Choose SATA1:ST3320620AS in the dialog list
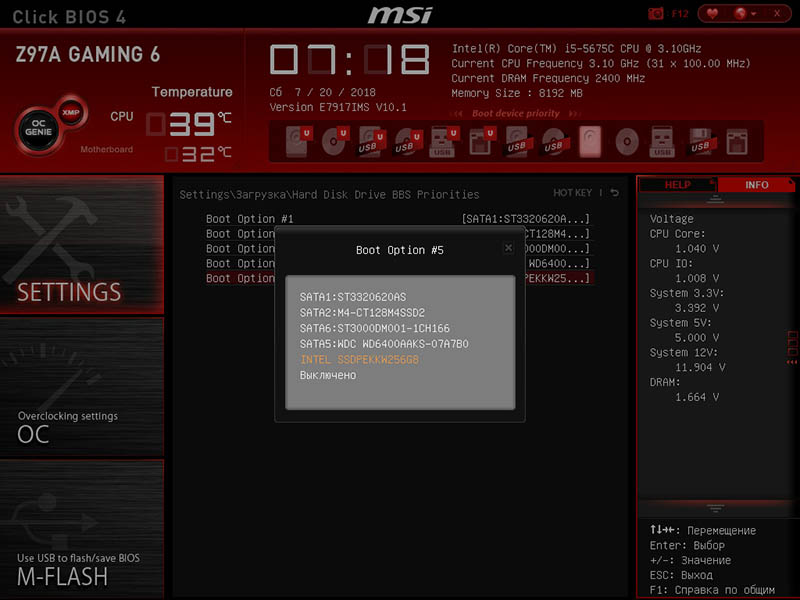Screen dimensions: 800x600 [x=353, y=297]
